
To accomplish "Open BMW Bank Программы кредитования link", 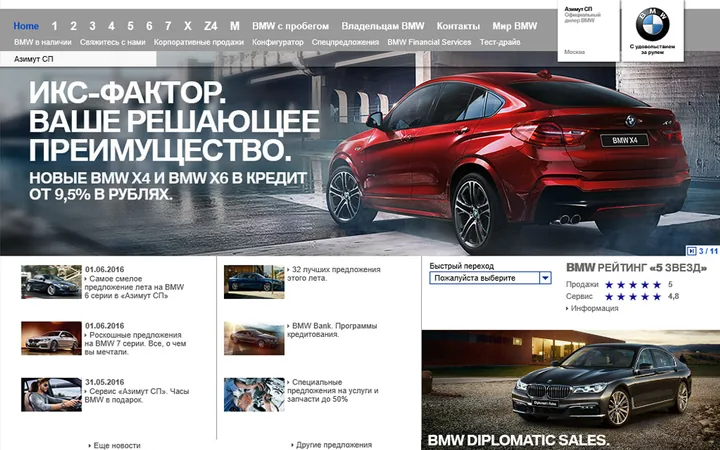I will pyautogui.click(x=332, y=330).
